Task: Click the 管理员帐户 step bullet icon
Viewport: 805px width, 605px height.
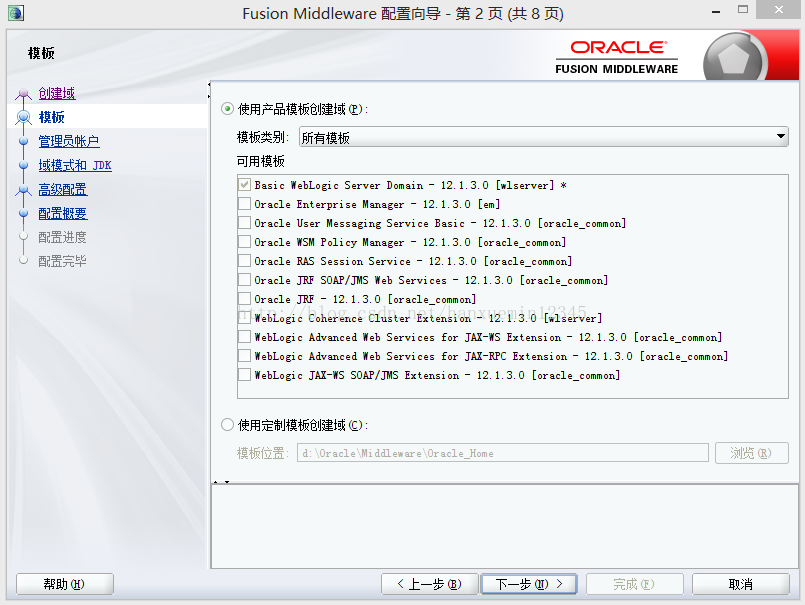Action: [23, 141]
